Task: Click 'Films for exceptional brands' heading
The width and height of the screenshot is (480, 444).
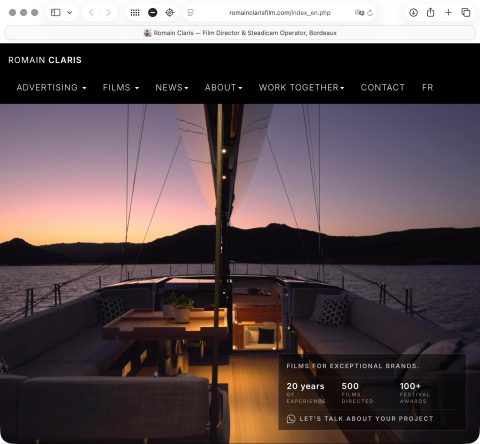Action: point(352,366)
